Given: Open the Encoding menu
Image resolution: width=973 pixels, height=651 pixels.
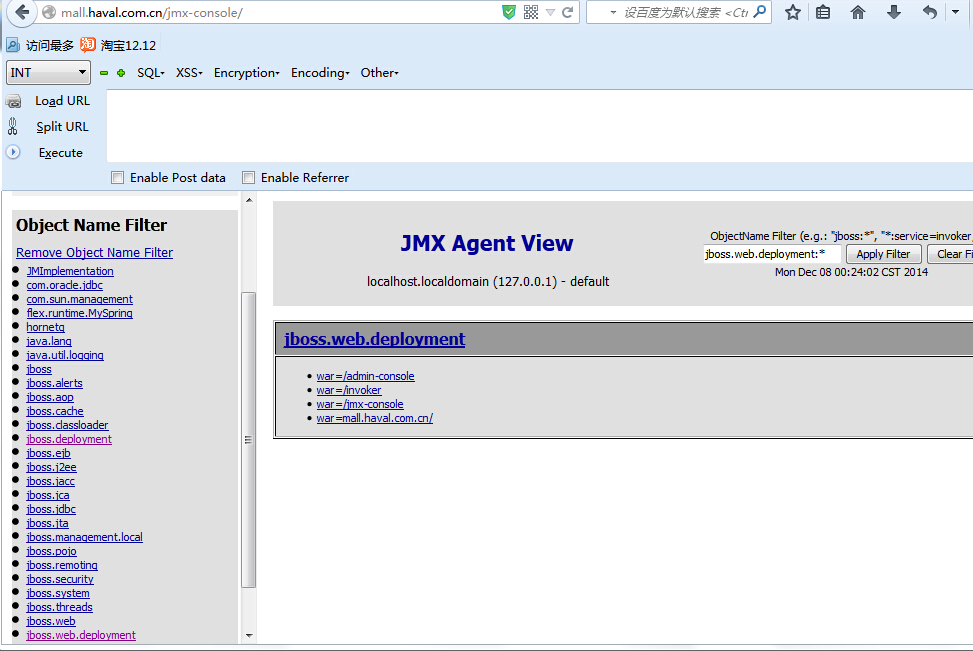Looking at the screenshot, I should (x=320, y=73).
